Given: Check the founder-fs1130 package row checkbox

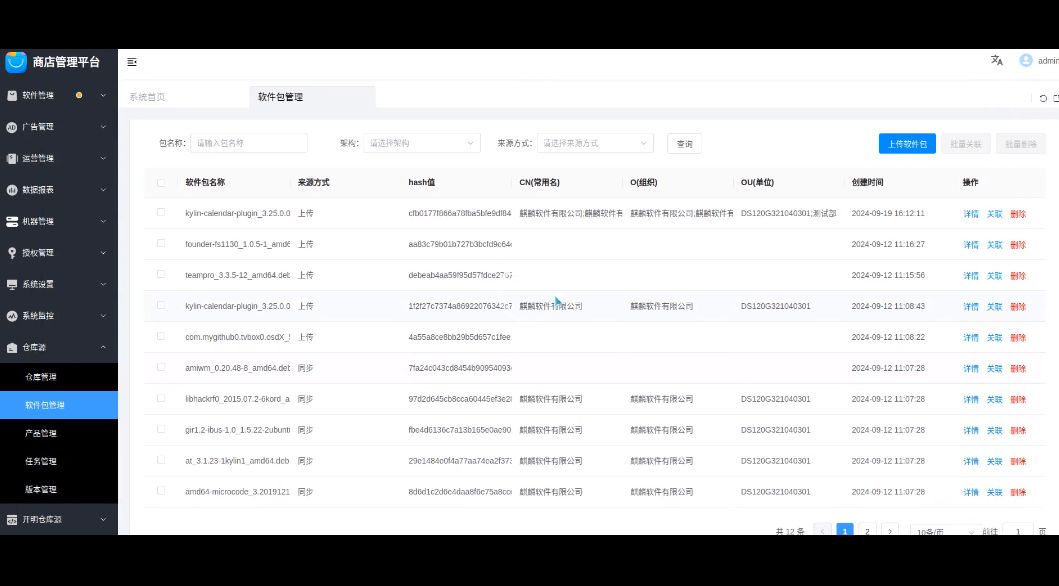Looking at the screenshot, I should tap(161, 243).
